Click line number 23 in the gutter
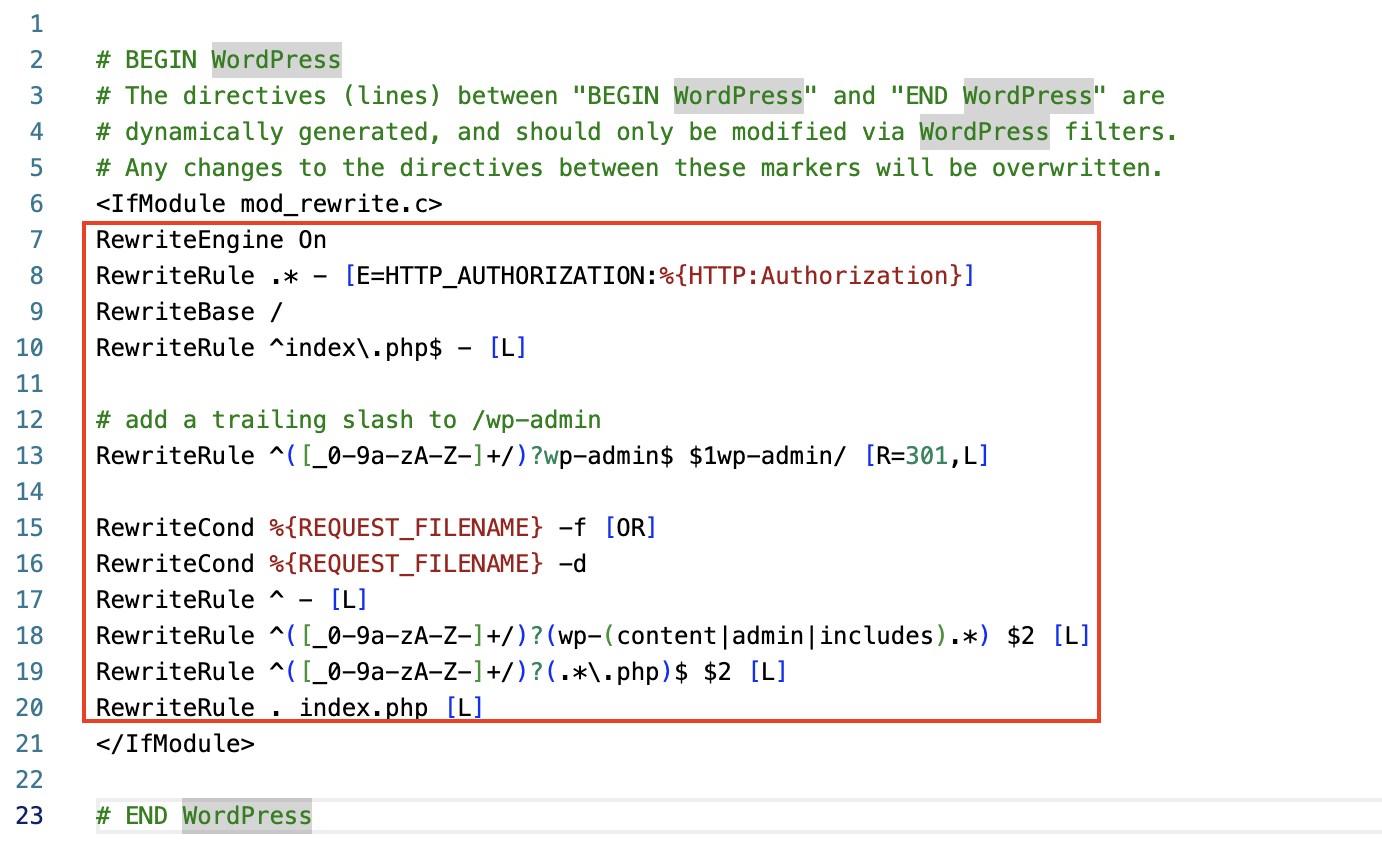The image size is (1382, 856). [30, 816]
